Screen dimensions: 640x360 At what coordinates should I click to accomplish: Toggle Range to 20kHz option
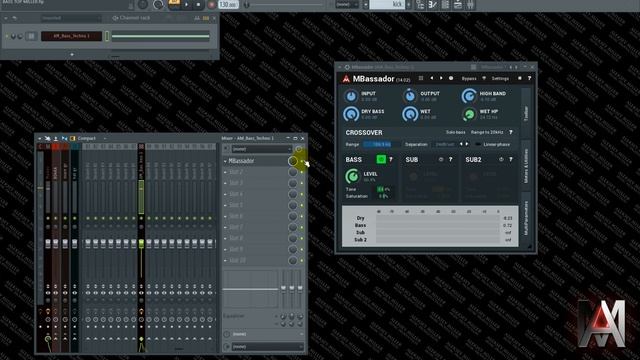[487, 132]
